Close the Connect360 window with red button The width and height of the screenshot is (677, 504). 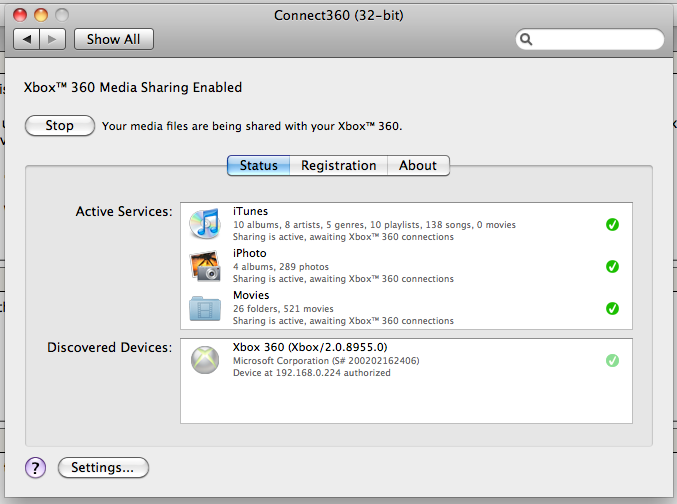click(20, 15)
